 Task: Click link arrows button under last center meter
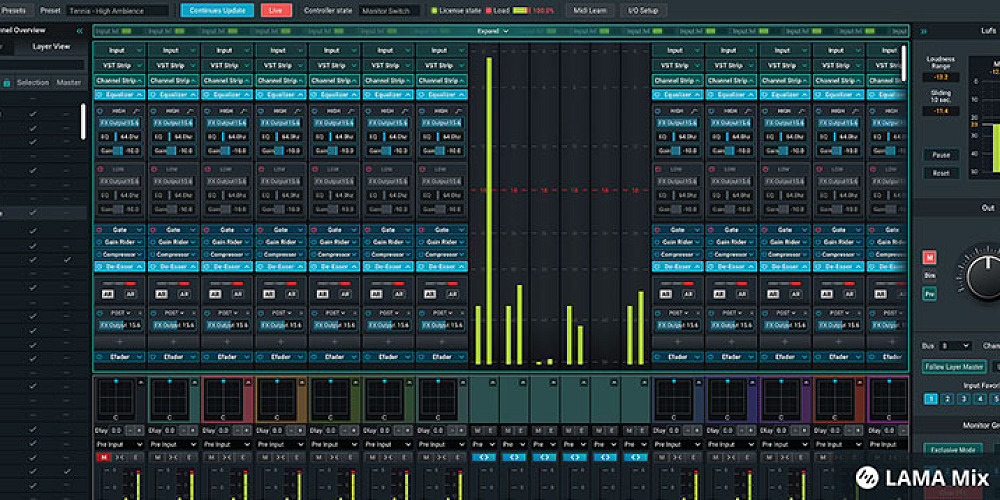(635, 457)
